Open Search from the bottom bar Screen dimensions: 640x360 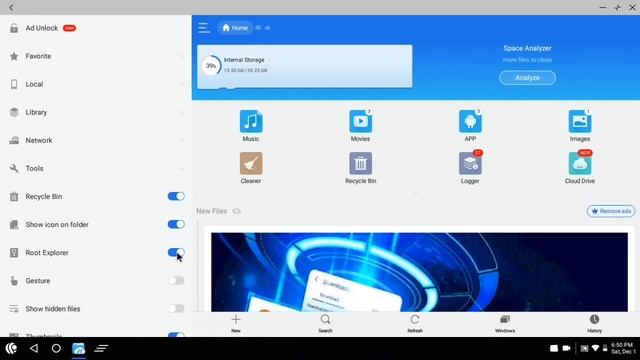[x=325, y=324]
